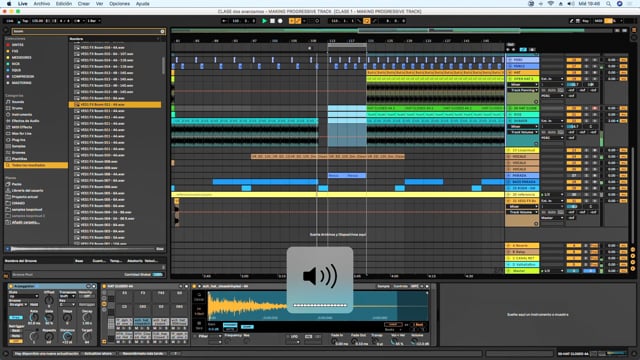640x360 pixels.
Task: Click the transport Stop button
Action: click(x=272, y=21)
